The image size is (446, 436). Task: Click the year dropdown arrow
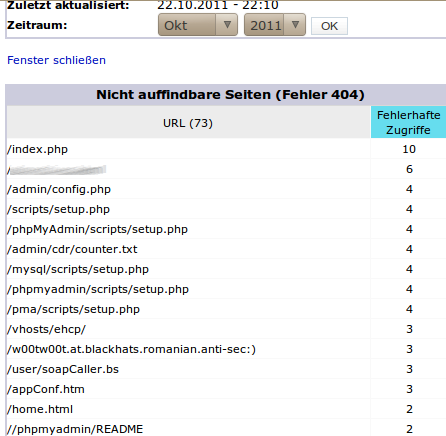click(295, 25)
